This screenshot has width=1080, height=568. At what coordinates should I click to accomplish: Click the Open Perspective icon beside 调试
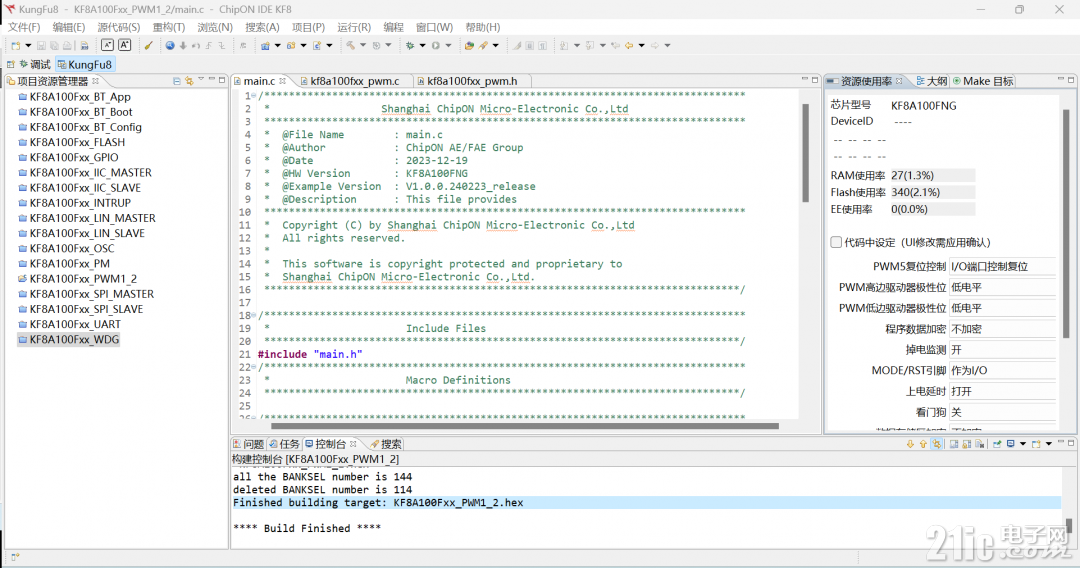10,64
